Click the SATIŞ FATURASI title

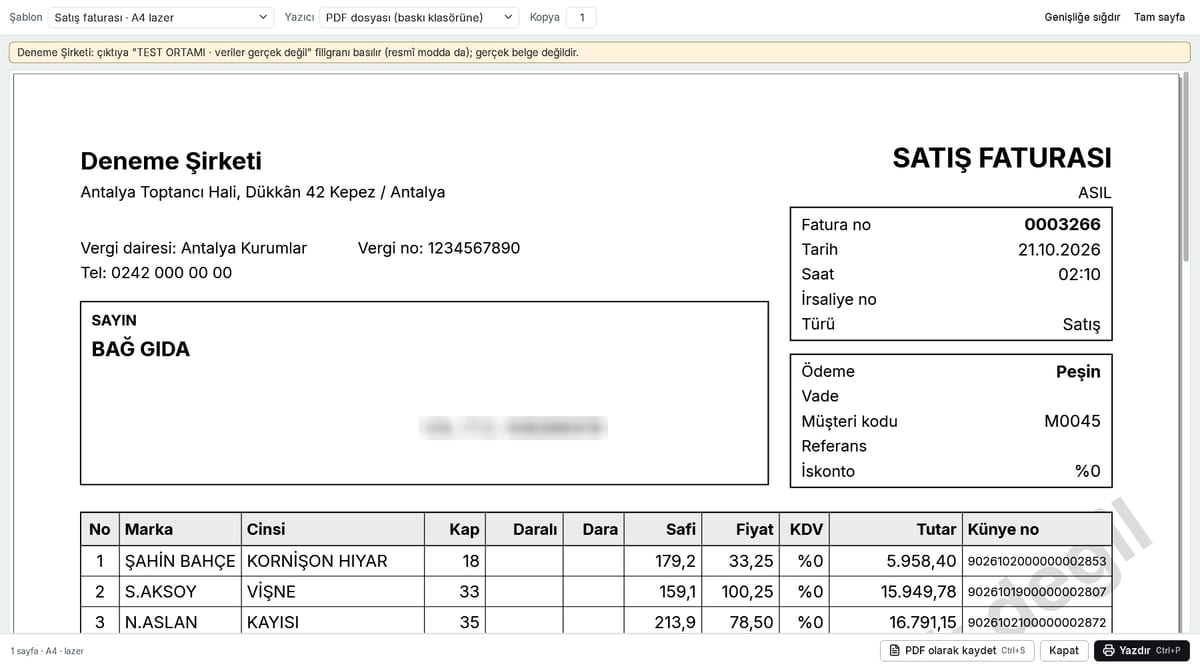tap(1002, 158)
